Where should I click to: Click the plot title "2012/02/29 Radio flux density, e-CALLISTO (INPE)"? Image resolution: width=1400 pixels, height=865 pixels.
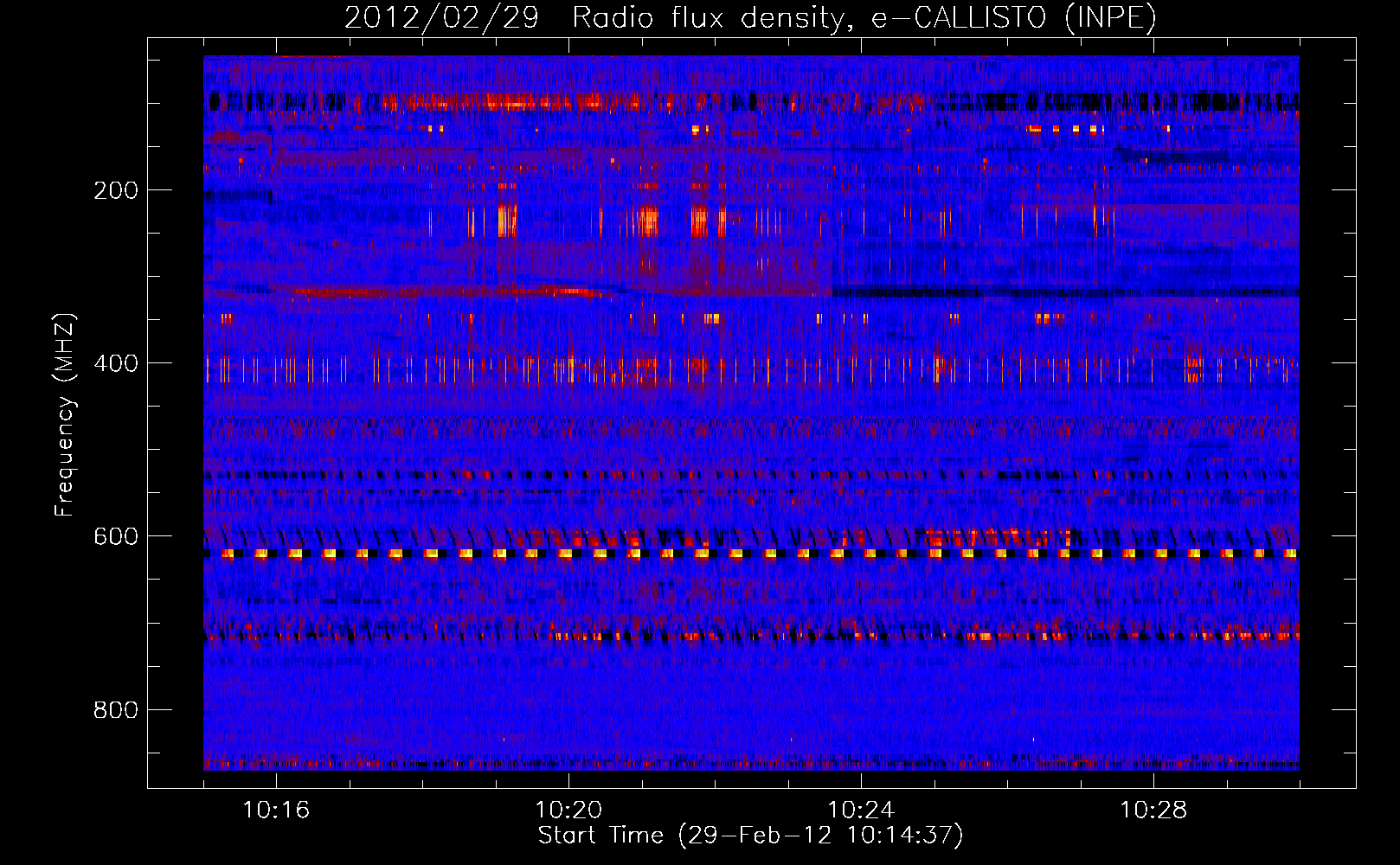point(750,17)
